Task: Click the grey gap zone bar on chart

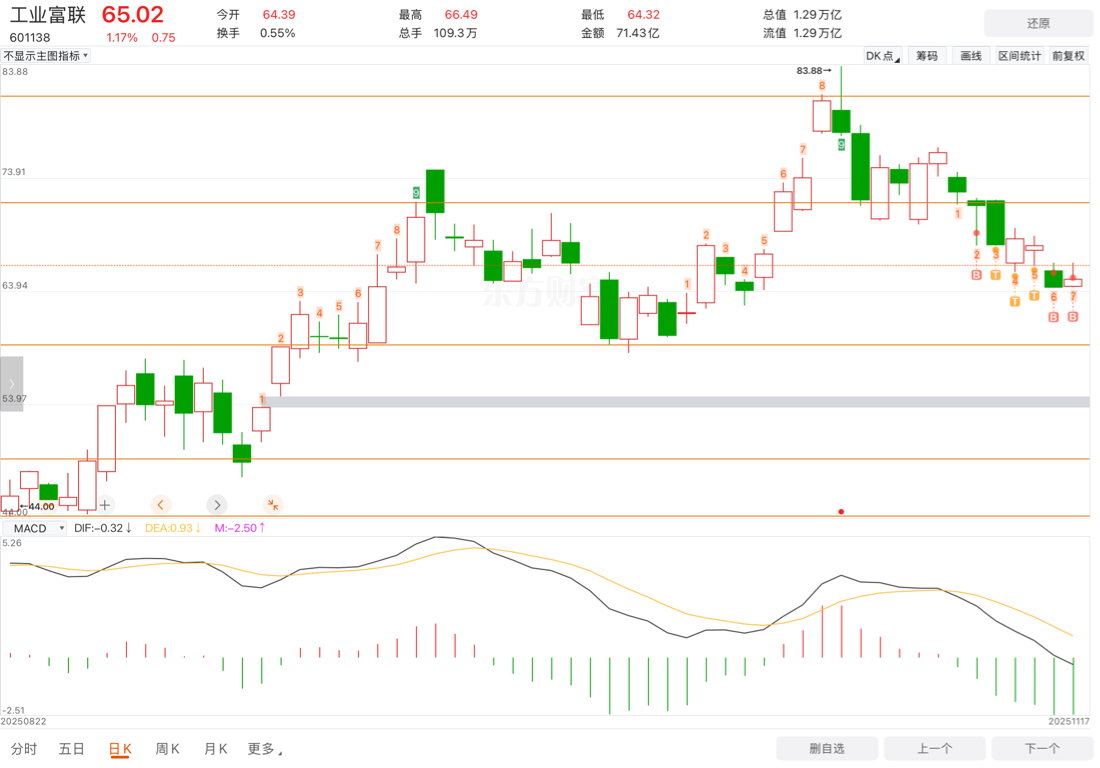Action: 677,402
